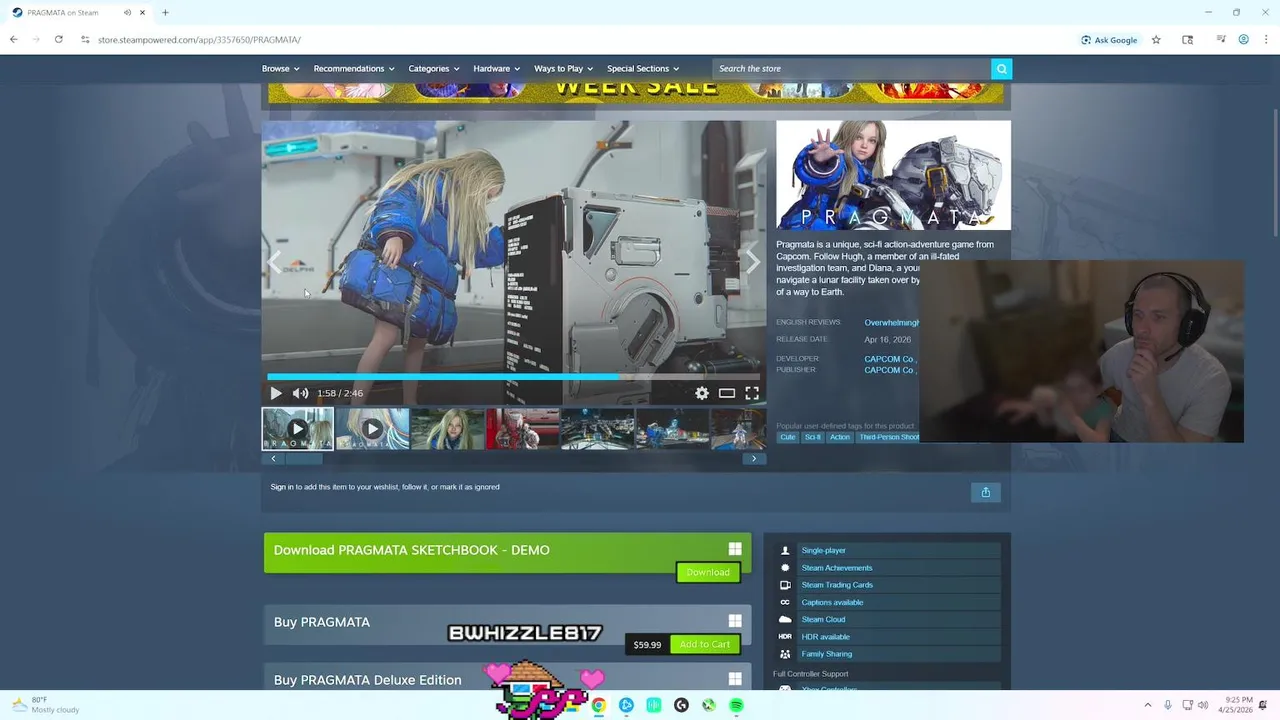Click the $59.99 price label

click(647, 644)
